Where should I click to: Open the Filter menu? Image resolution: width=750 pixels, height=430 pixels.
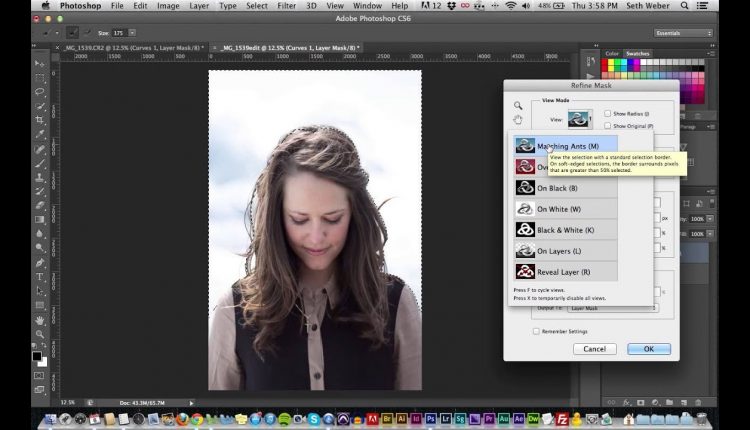click(287, 6)
